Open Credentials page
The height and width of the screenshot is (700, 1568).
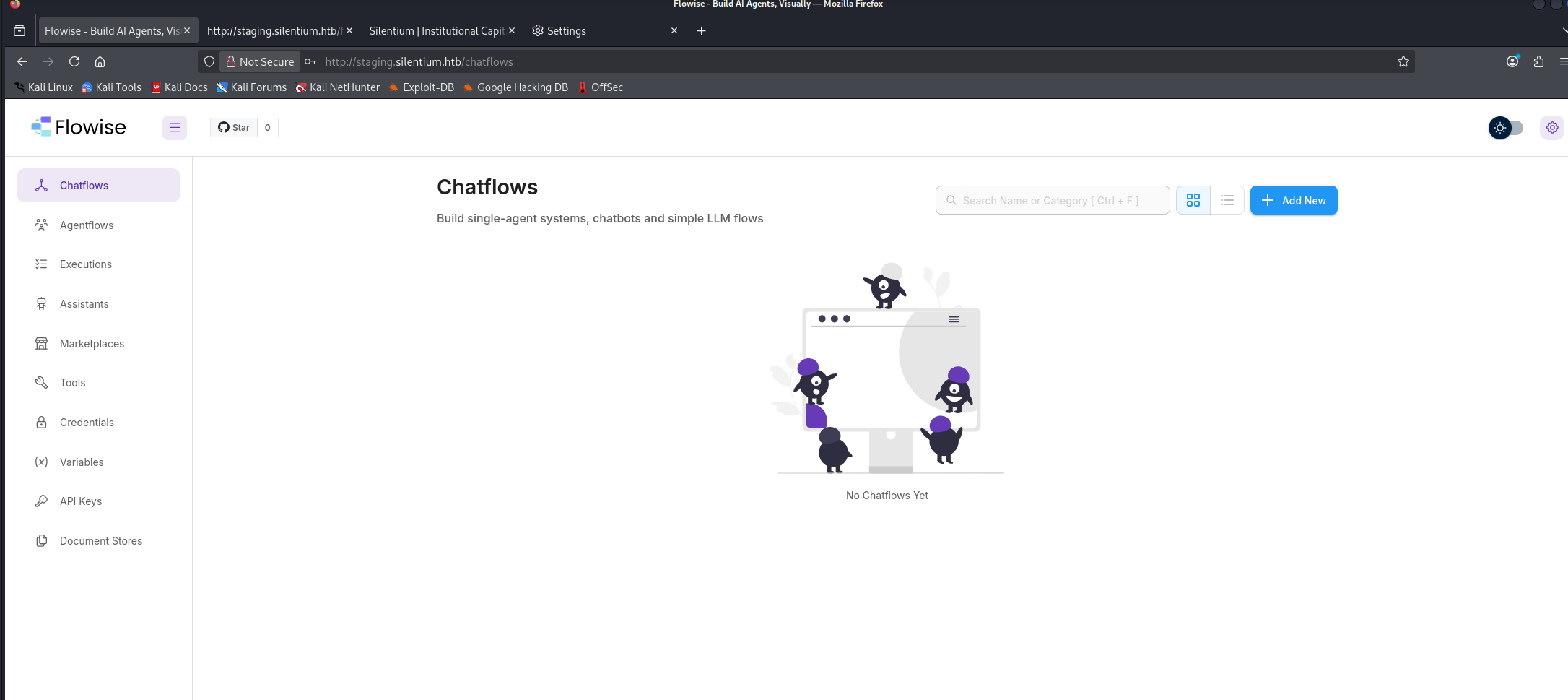[98, 423]
